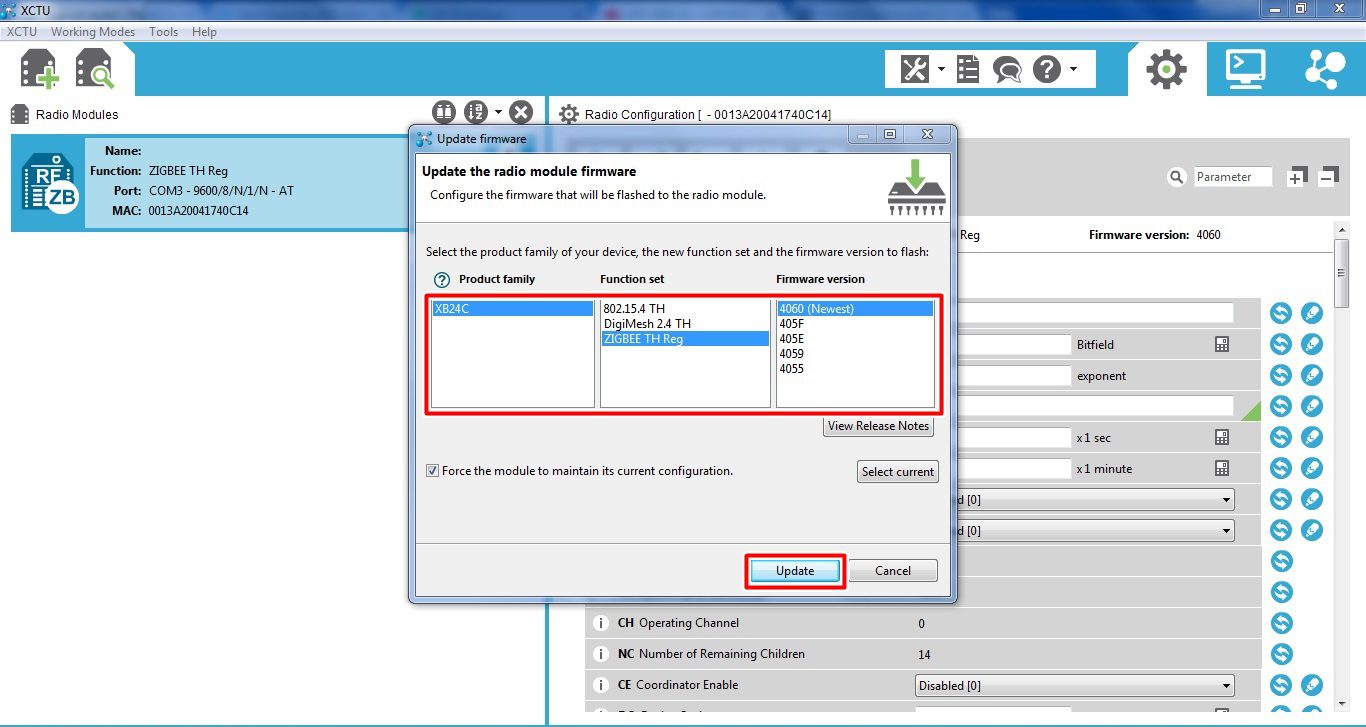Expand the Help icon dropdown arrow

(1073, 69)
